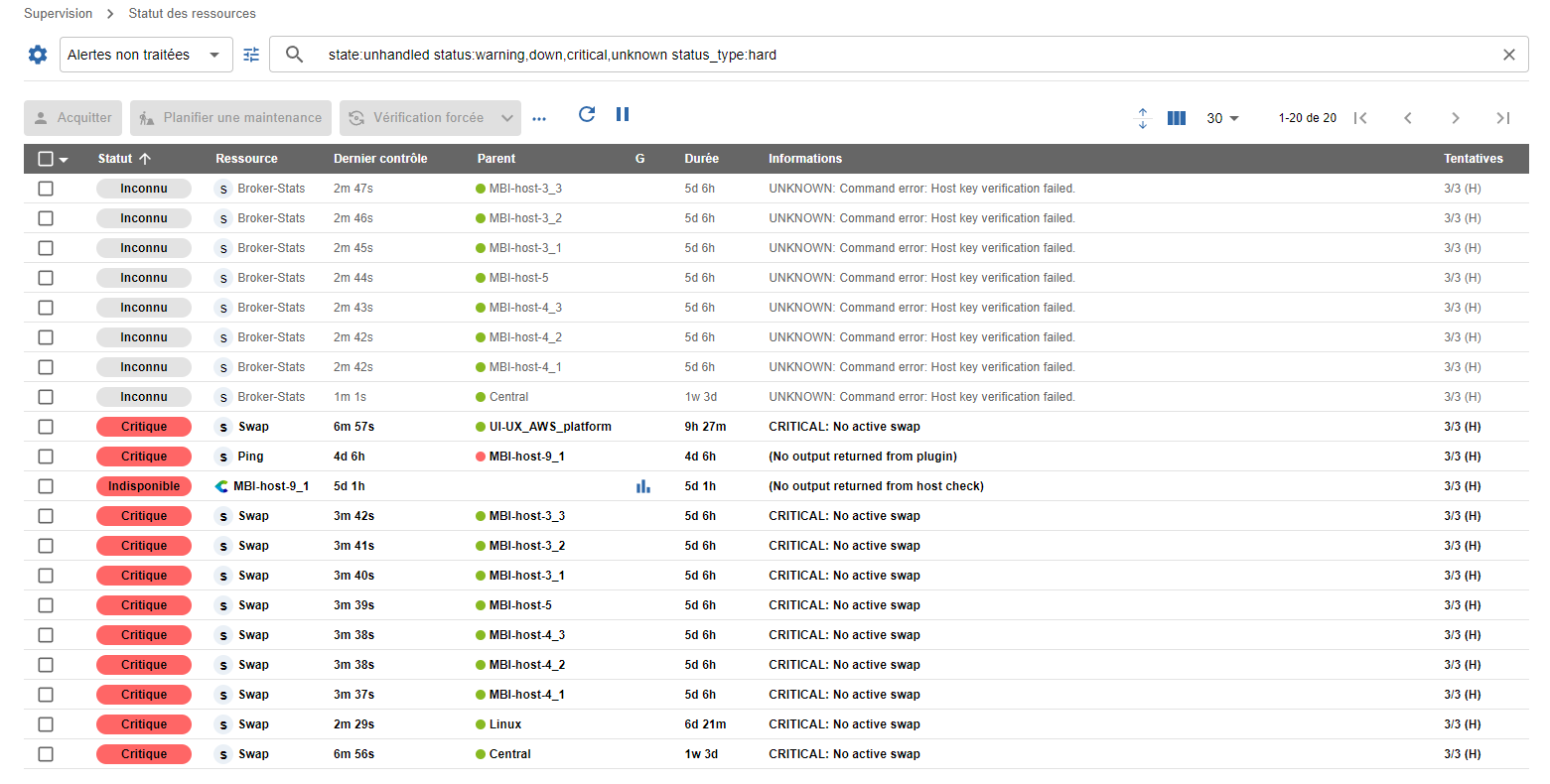This screenshot has width=1550, height=784.
Task: Open the rows per page dropdown showing 30
Action: (1222, 118)
